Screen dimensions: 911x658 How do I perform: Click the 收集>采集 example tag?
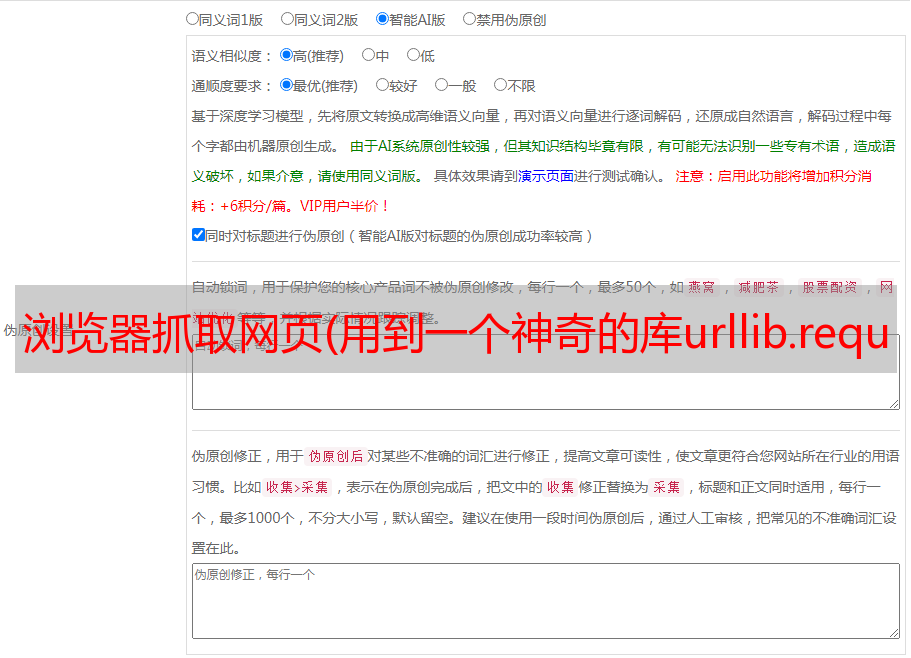[x=297, y=487]
